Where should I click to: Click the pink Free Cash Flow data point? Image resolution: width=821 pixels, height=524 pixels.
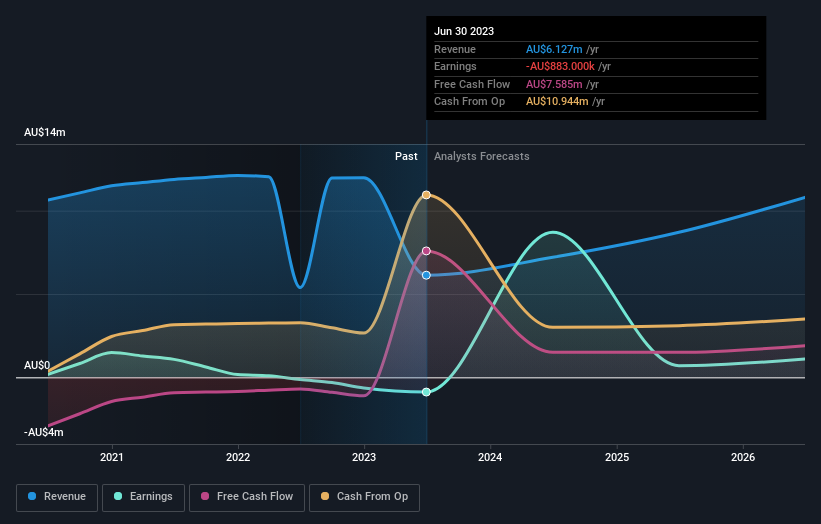pyautogui.click(x=426, y=251)
